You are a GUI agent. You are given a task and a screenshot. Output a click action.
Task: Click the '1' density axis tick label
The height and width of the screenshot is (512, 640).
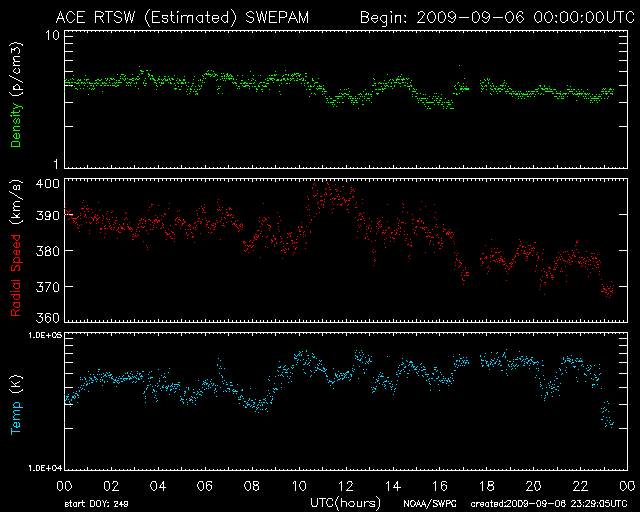pos(56,164)
